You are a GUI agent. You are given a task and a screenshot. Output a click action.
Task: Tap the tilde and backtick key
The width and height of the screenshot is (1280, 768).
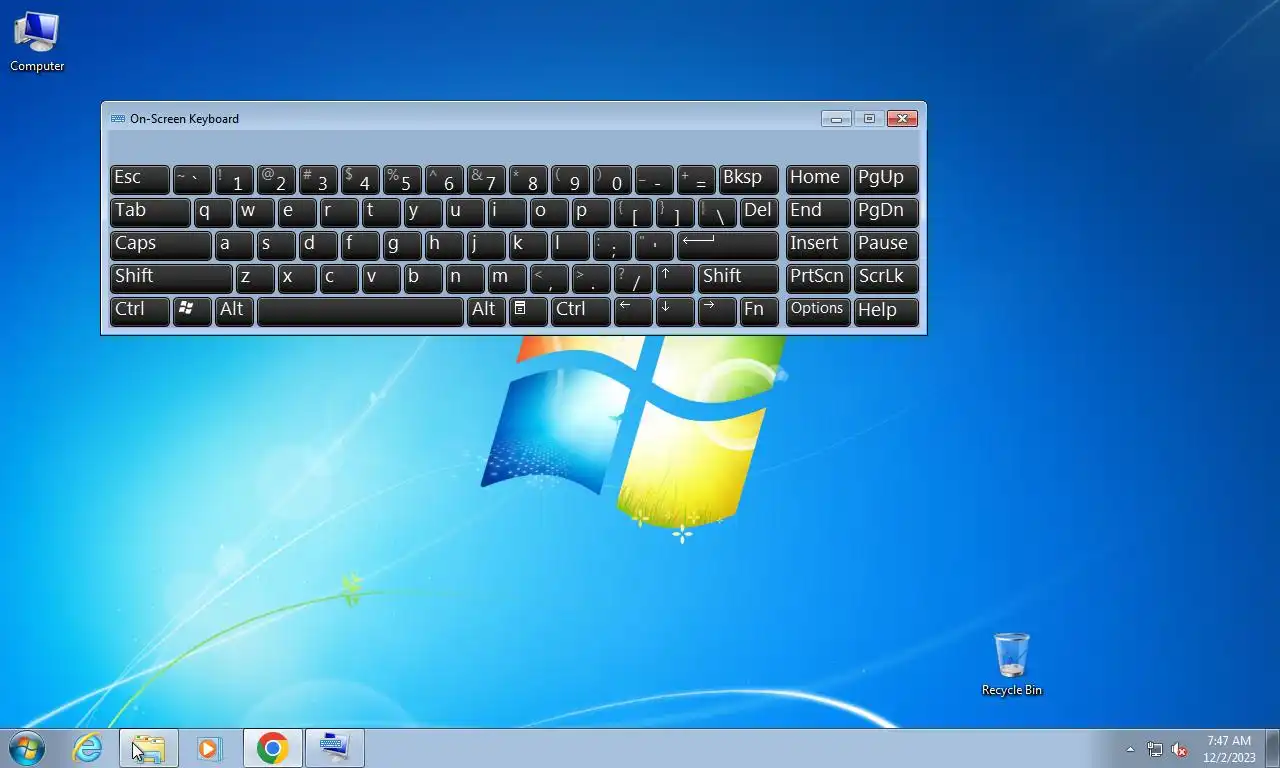click(192, 179)
